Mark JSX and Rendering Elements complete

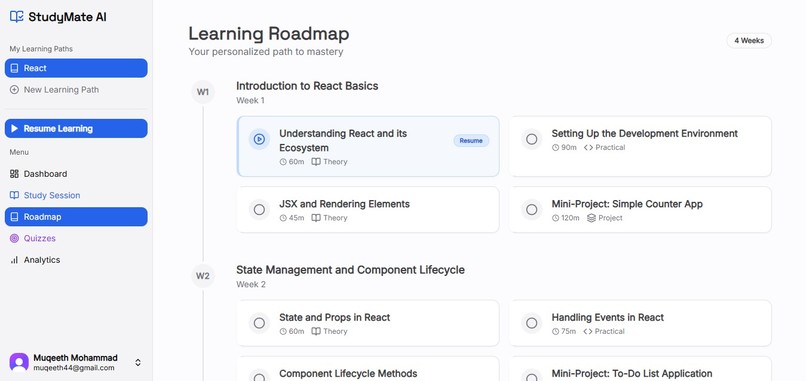tap(259, 210)
